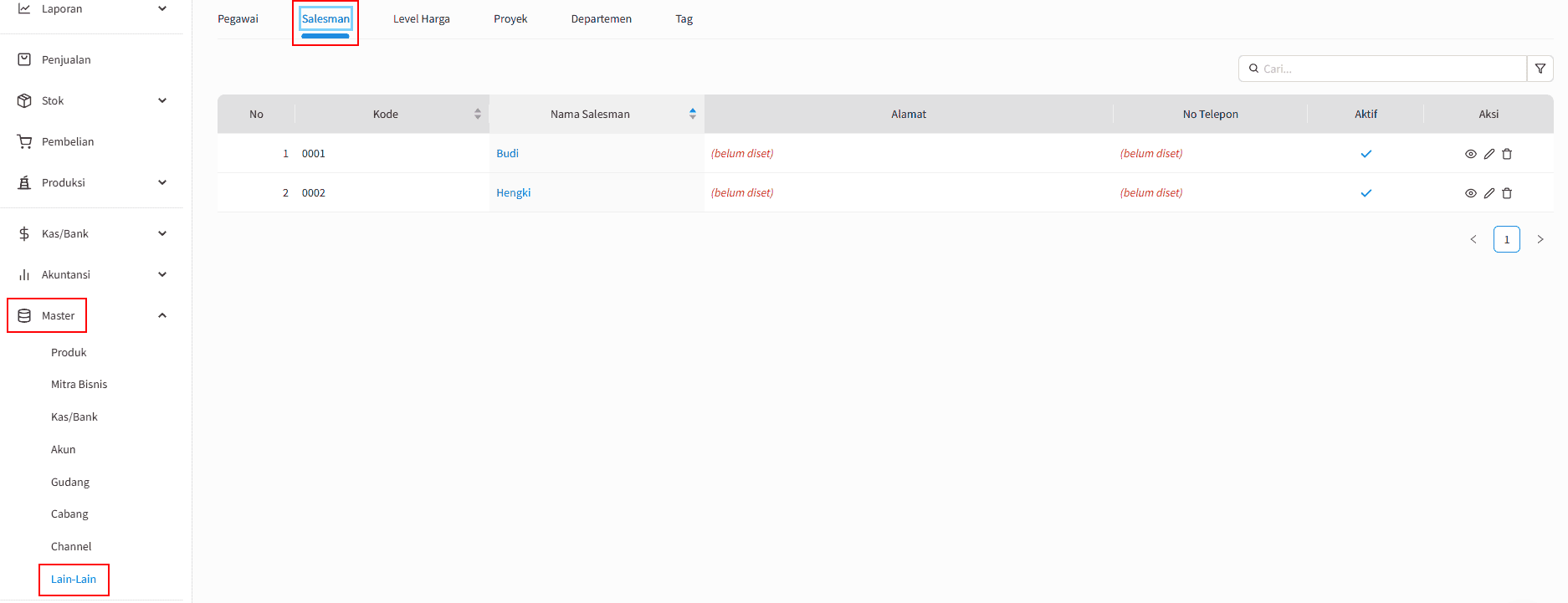Open the Hengki salesman name link
Screen dimensions: 1568x603
coord(513,193)
